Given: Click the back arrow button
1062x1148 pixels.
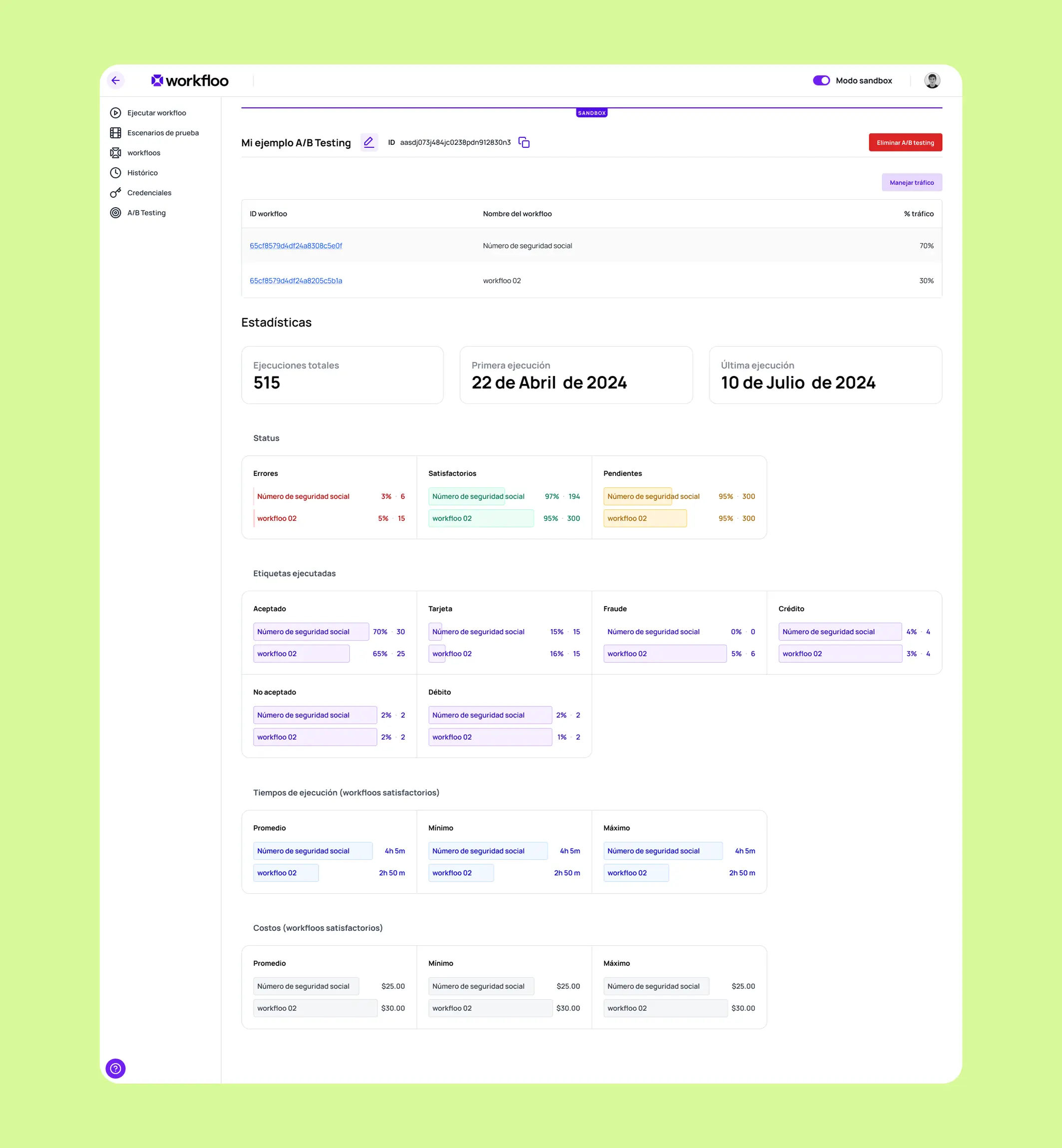Looking at the screenshot, I should pos(115,80).
